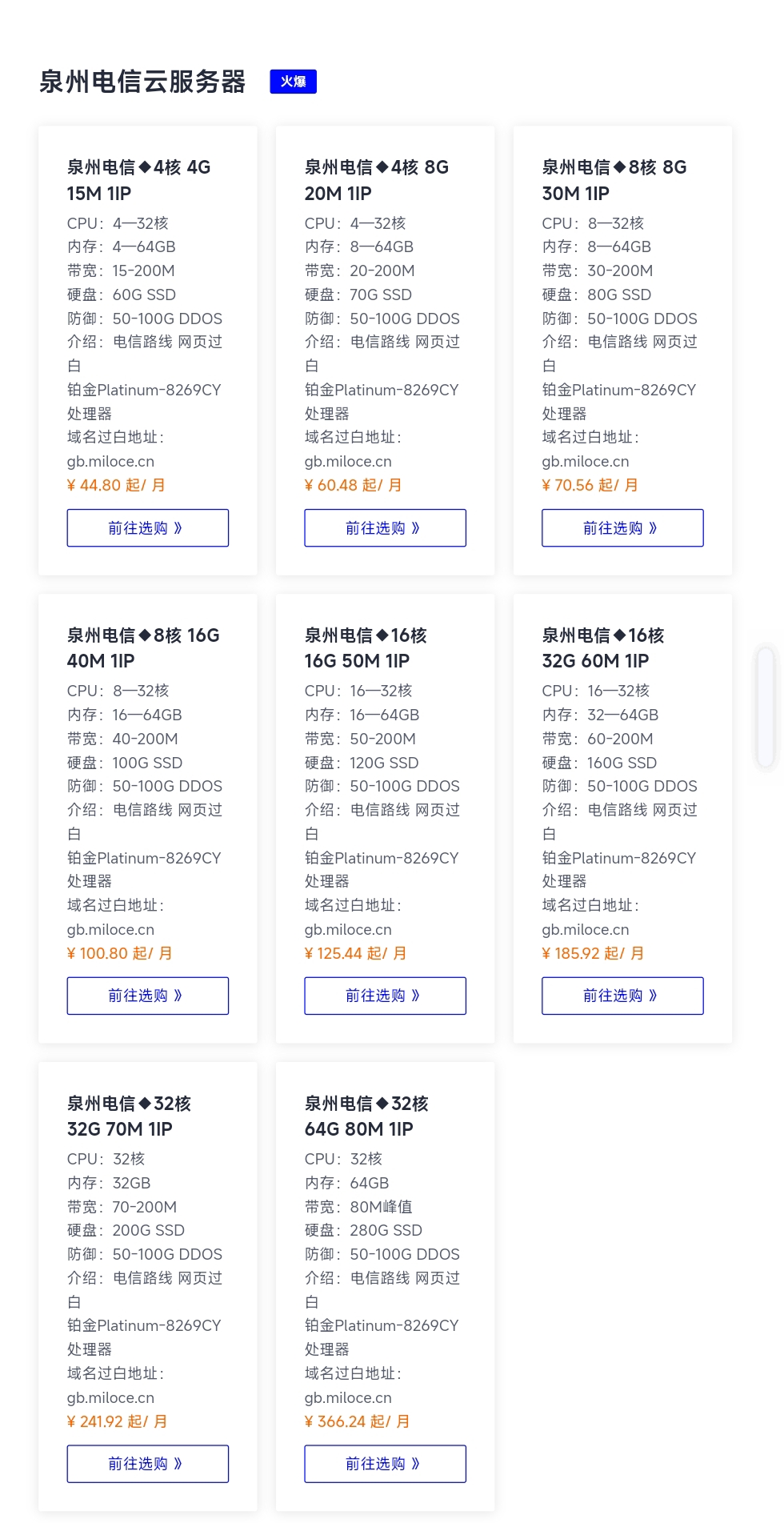The height and width of the screenshot is (1523, 784).
Task: Choose 前往选购 for the ¥100.80 plan
Action: tap(148, 996)
